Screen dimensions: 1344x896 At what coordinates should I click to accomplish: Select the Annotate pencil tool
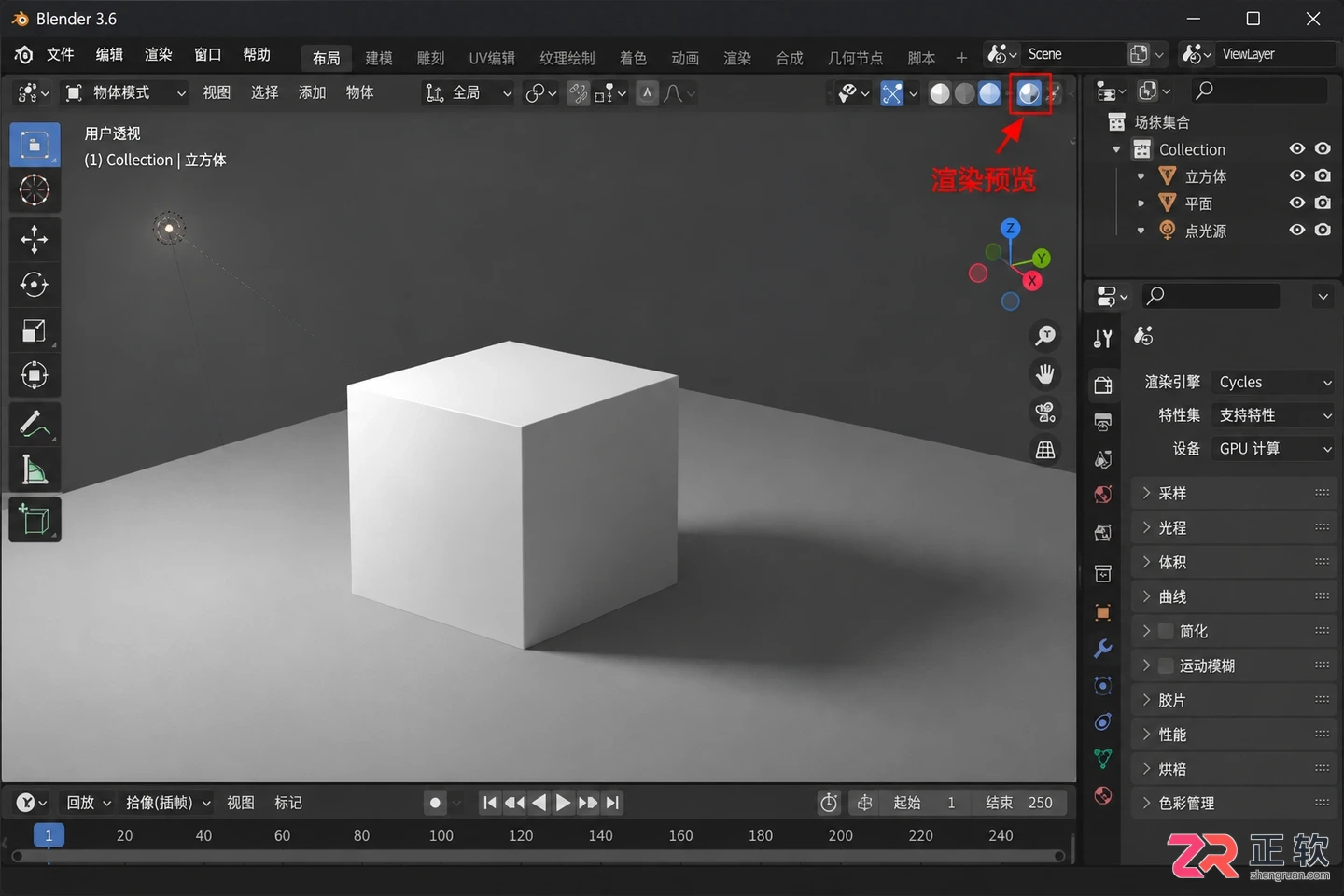coord(35,425)
